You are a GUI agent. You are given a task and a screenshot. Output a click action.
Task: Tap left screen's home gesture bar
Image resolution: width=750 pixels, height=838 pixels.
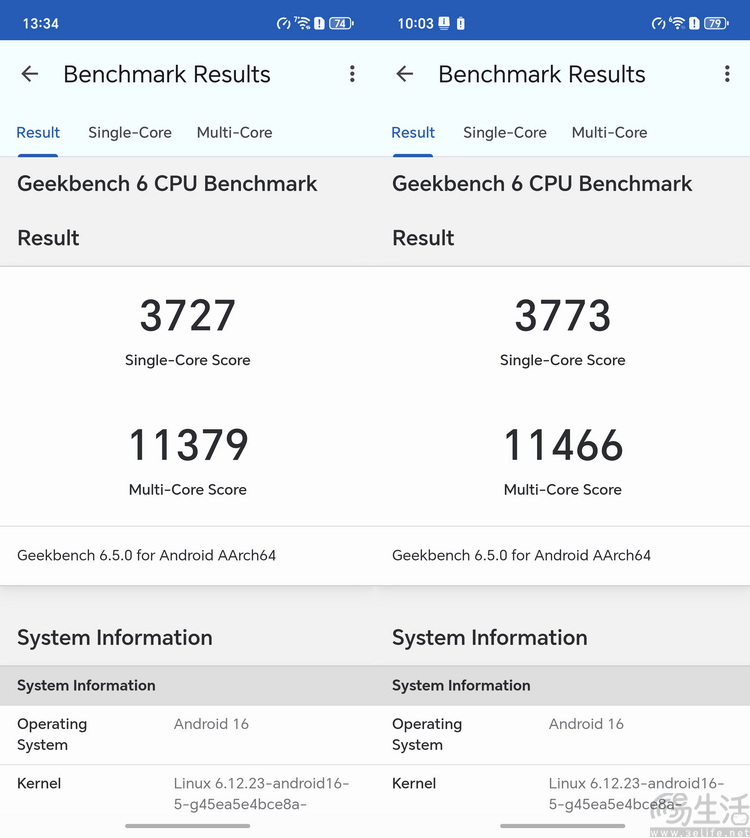(188, 826)
